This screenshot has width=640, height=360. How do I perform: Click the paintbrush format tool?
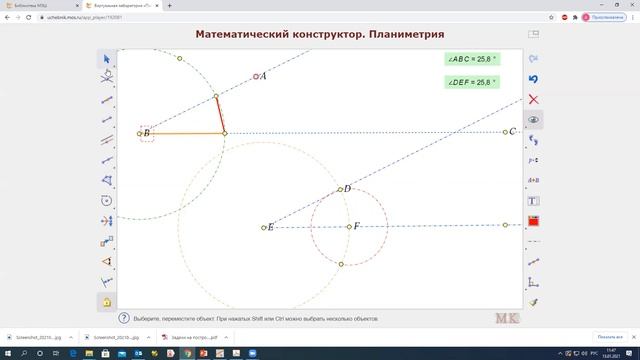[x=533, y=302]
